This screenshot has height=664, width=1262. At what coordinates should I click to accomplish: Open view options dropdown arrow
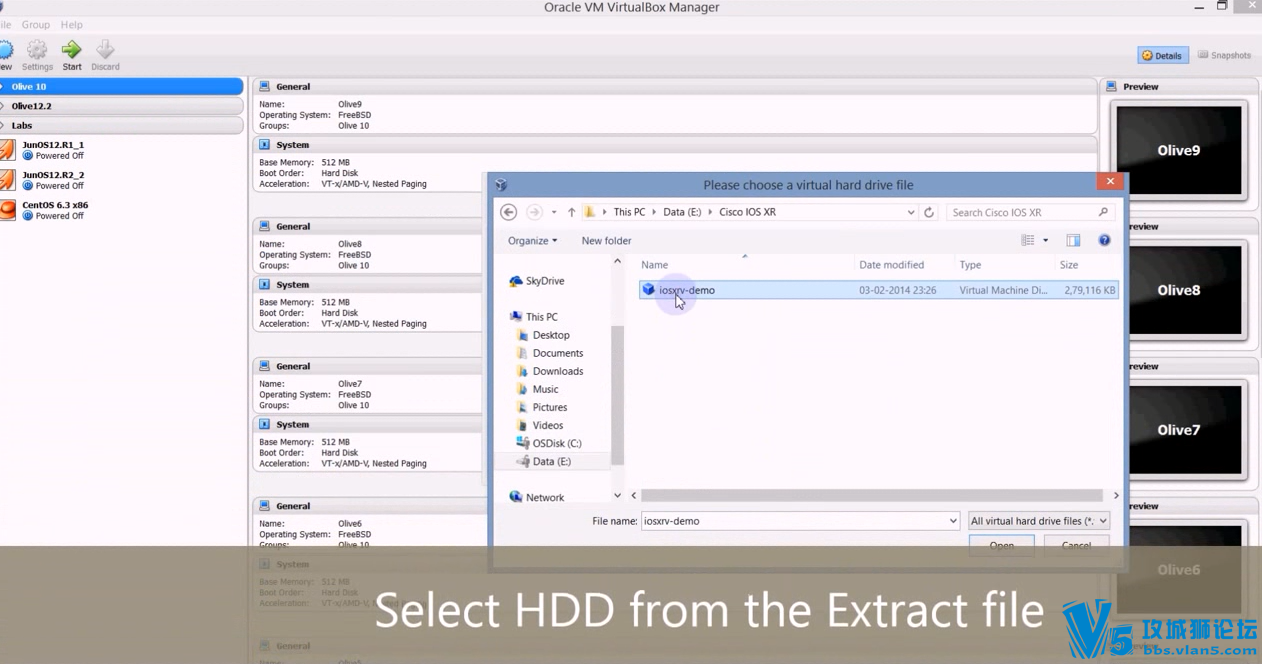tap(1046, 240)
